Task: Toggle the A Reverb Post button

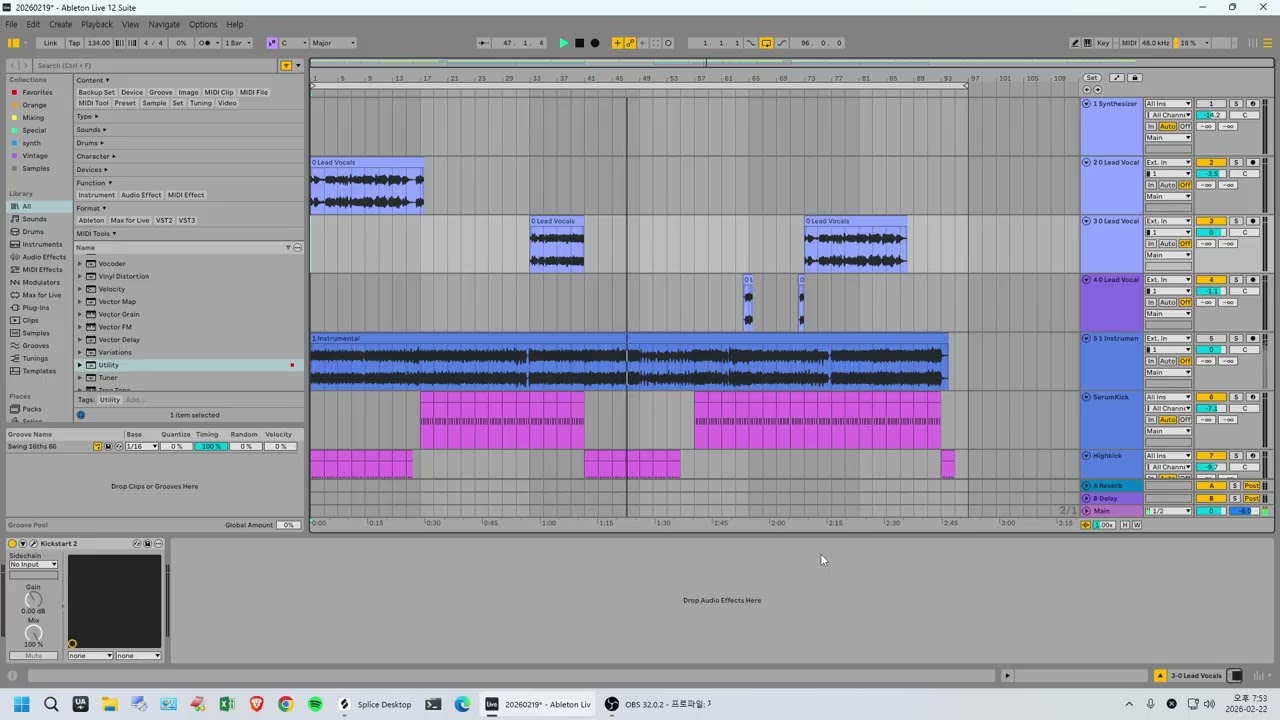Action: click(1251, 486)
